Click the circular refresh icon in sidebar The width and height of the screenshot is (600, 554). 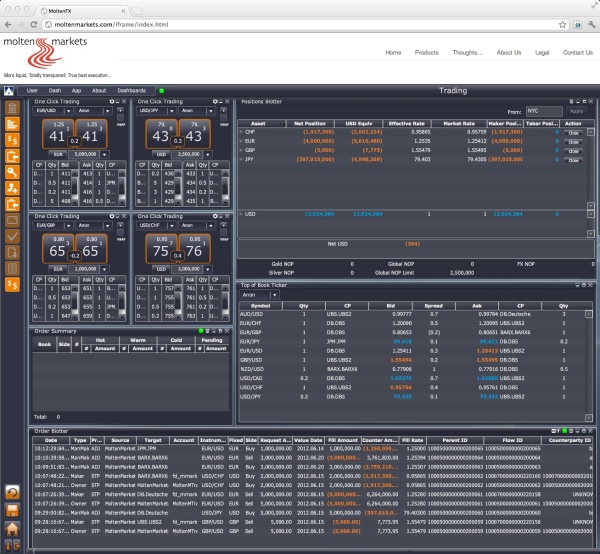(13, 493)
